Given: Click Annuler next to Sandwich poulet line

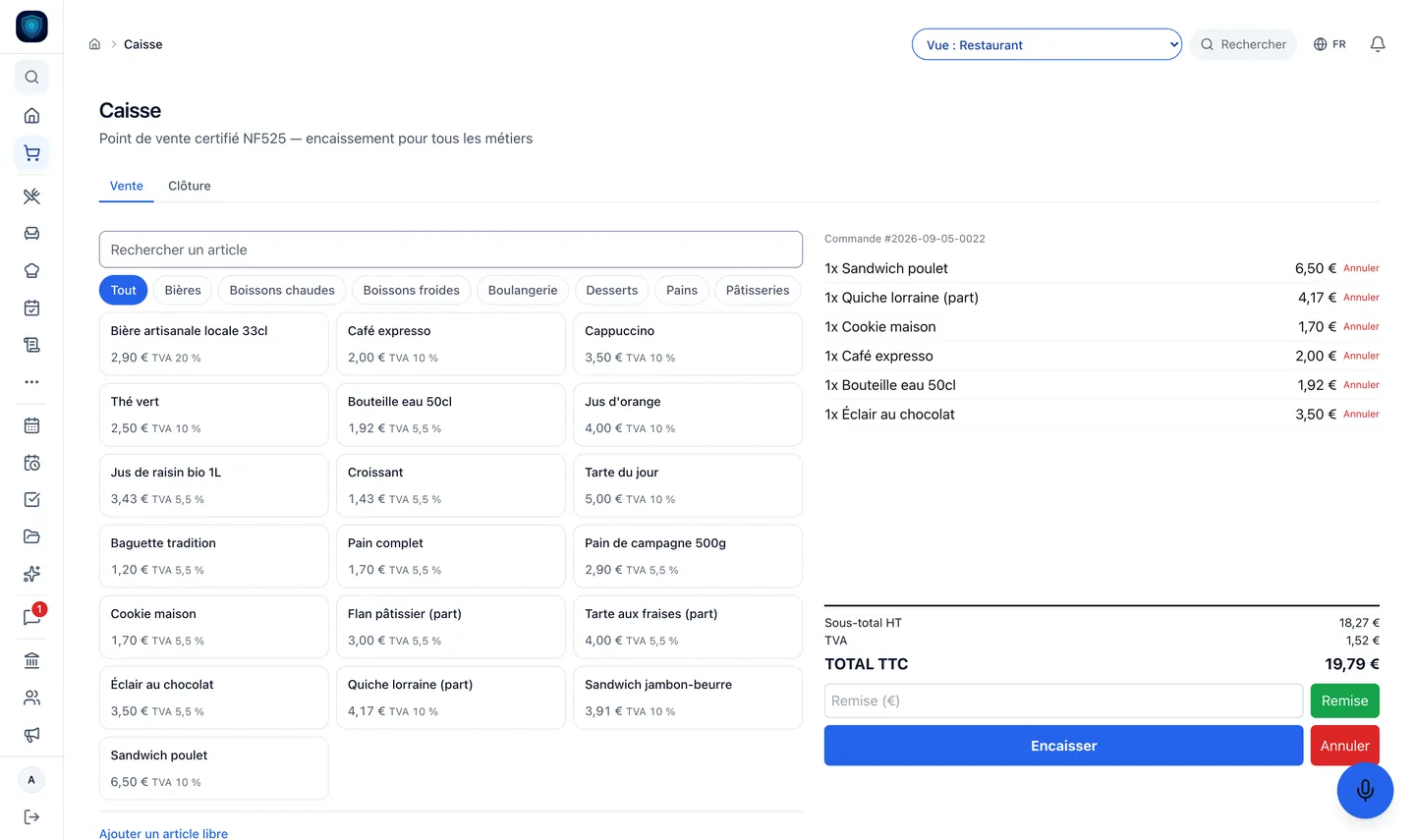Looking at the screenshot, I should coord(1361,268).
